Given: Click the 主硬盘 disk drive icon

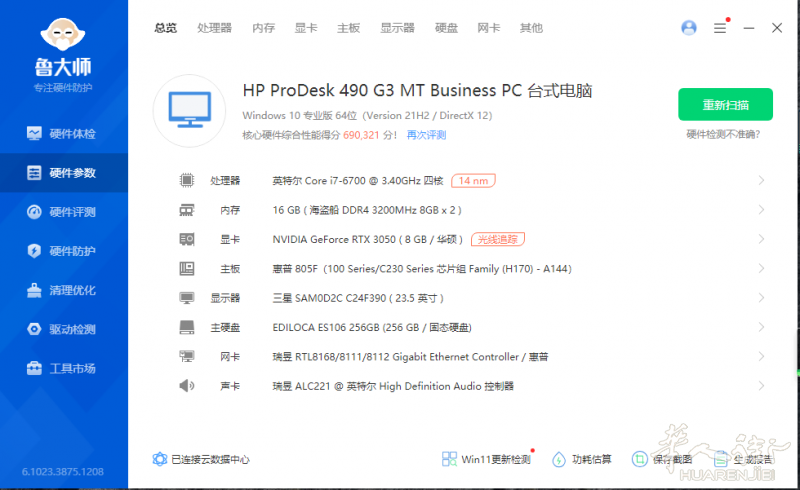Looking at the screenshot, I should pos(187,327).
